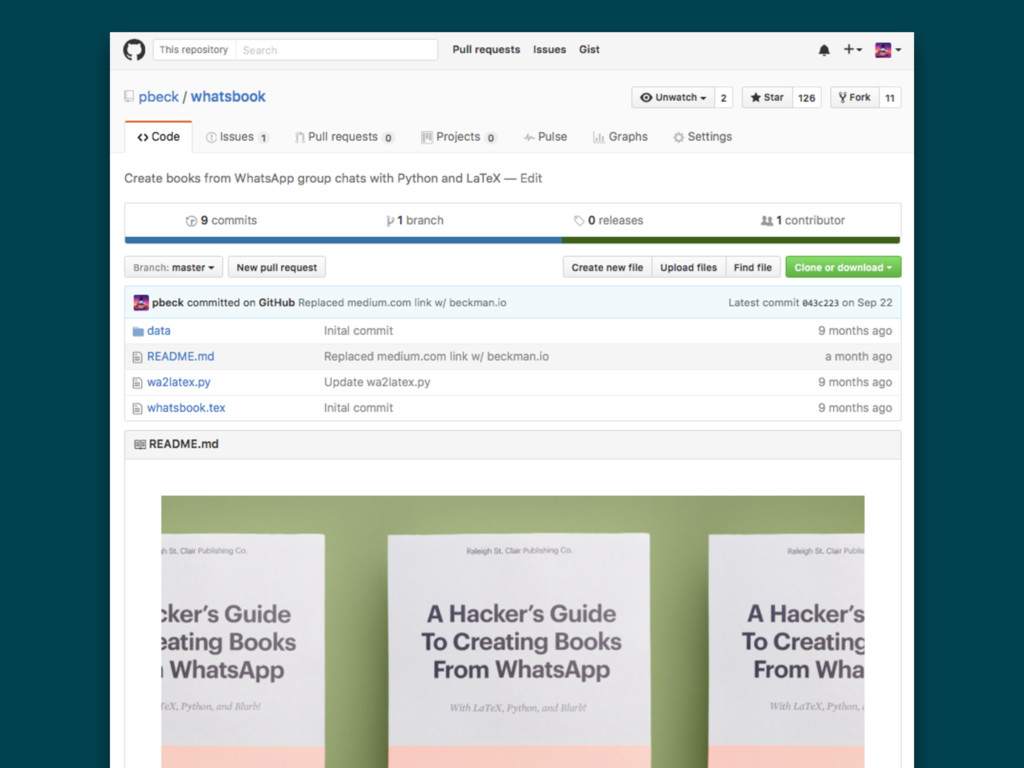Click Upload files button
Screen dimensions: 1024x768
pyautogui.click(x=688, y=267)
